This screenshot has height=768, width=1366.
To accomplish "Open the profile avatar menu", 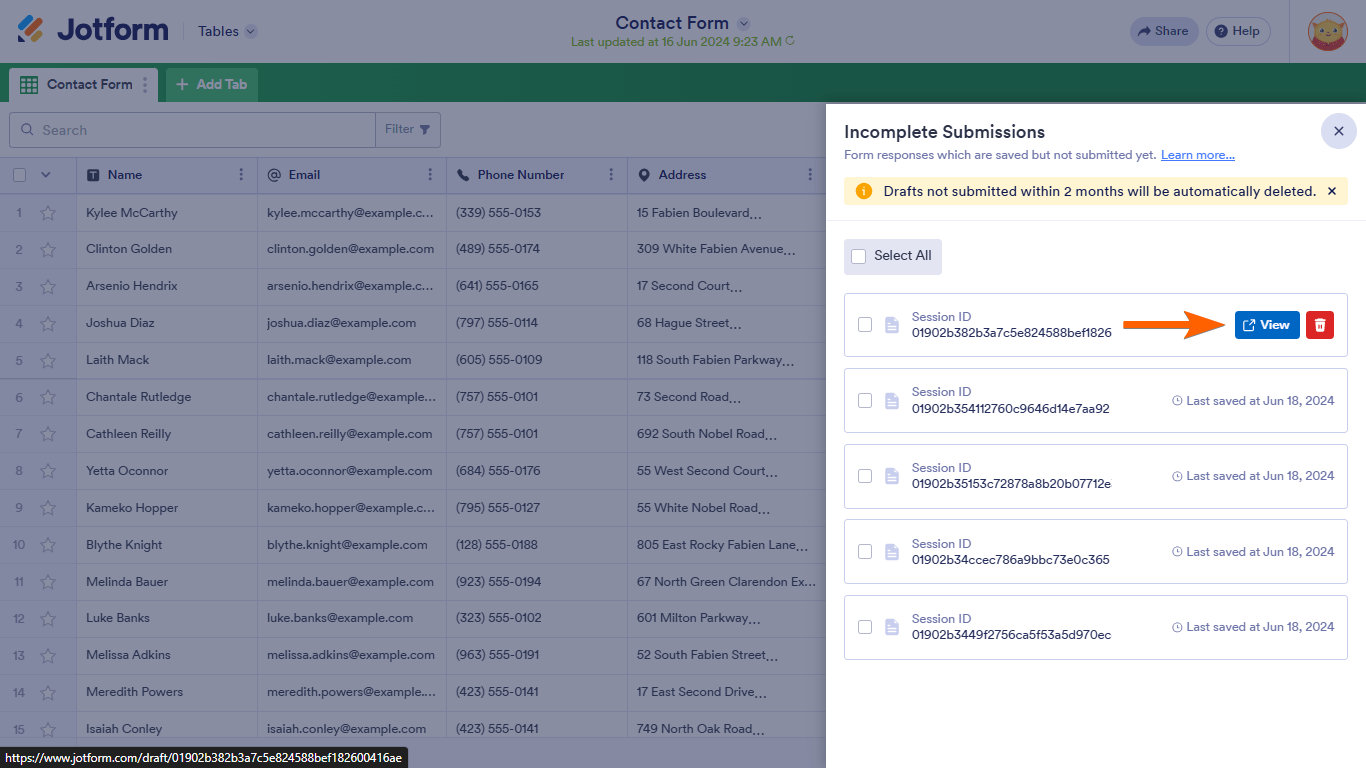I will point(1325,31).
